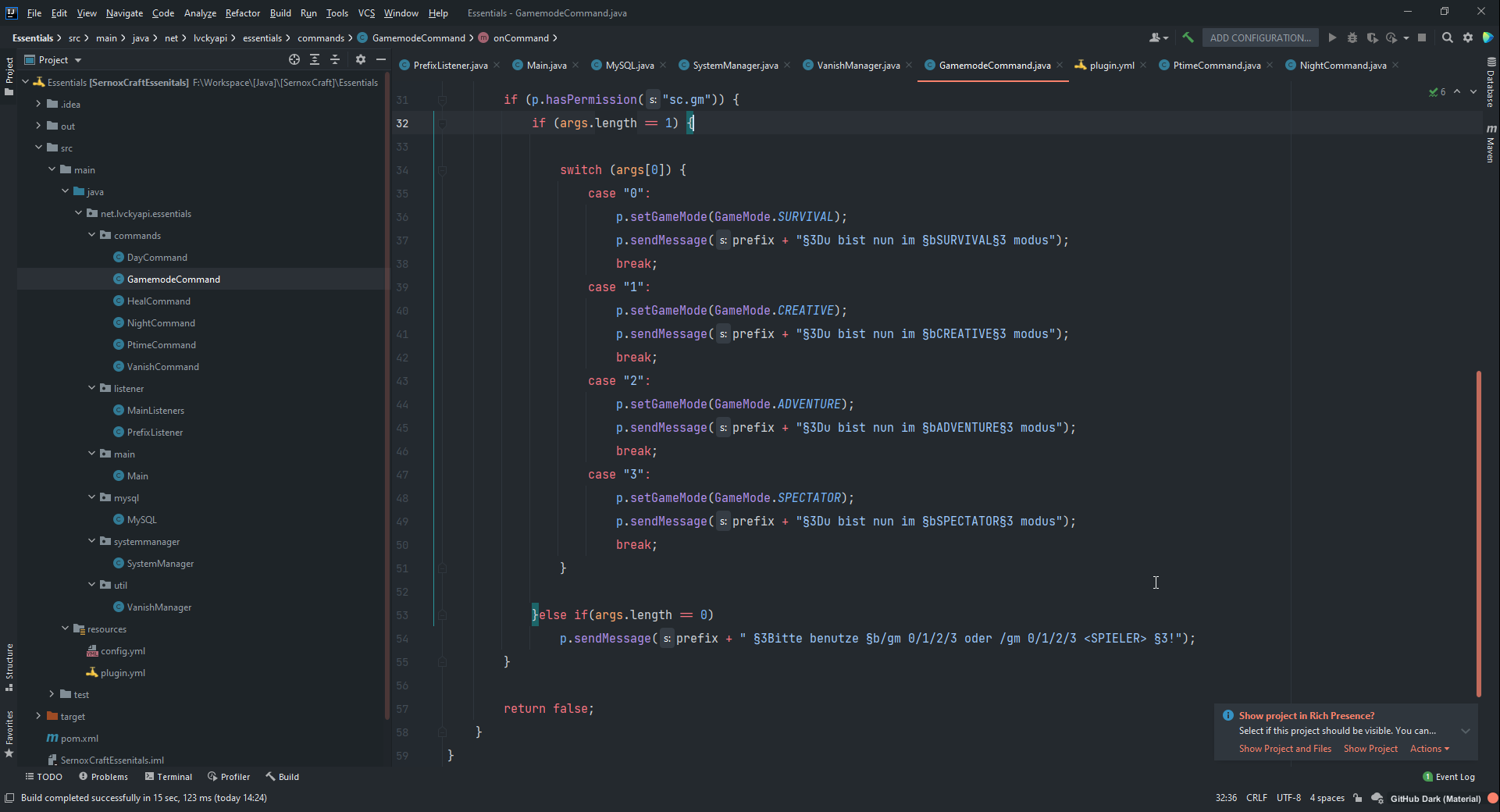This screenshot has height=812, width=1500.
Task: Open Project panel gear options
Action: (360, 59)
